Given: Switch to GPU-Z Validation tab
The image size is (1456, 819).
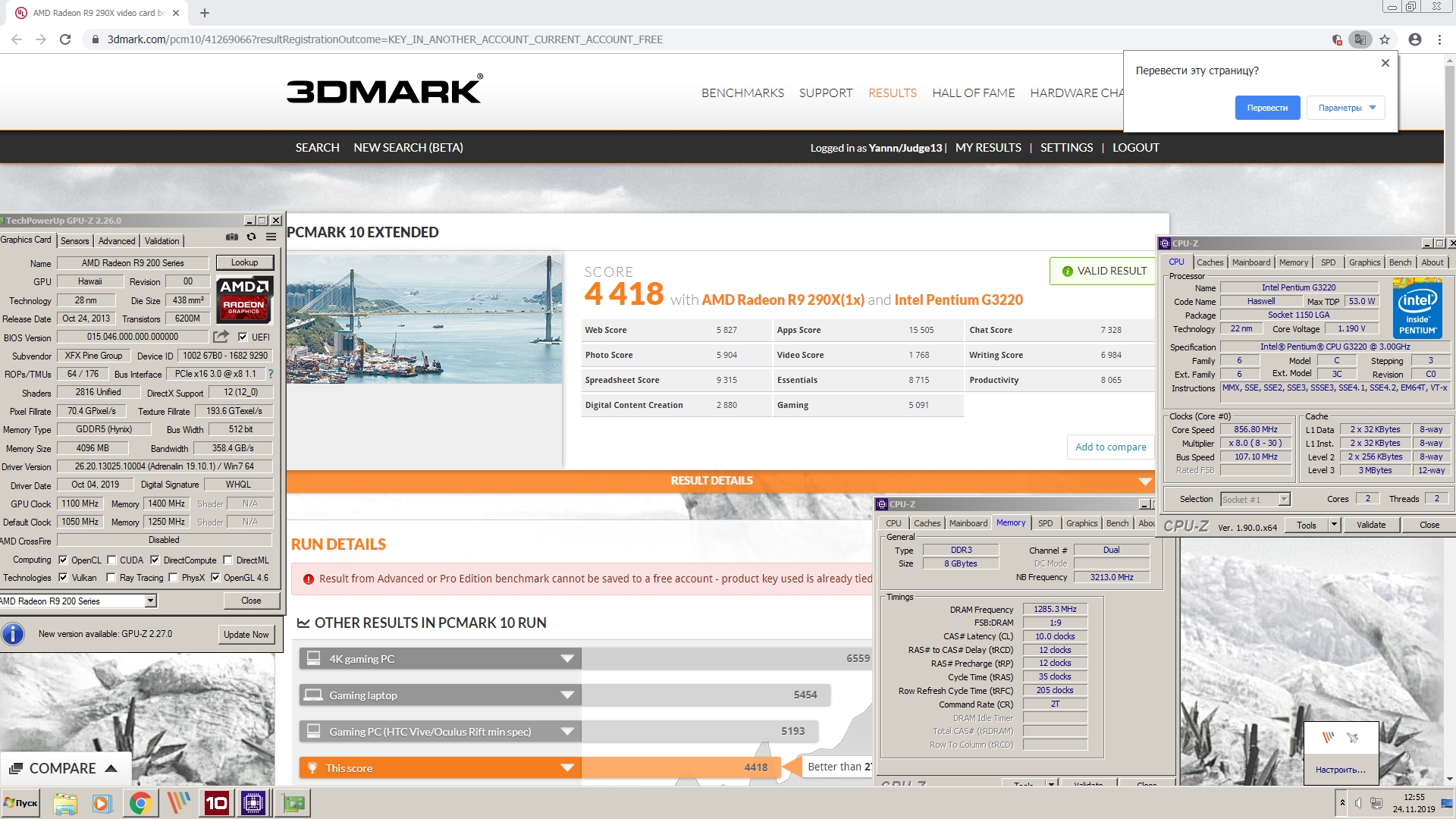Looking at the screenshot, I should pyautogui.click(x=162, y=241).
